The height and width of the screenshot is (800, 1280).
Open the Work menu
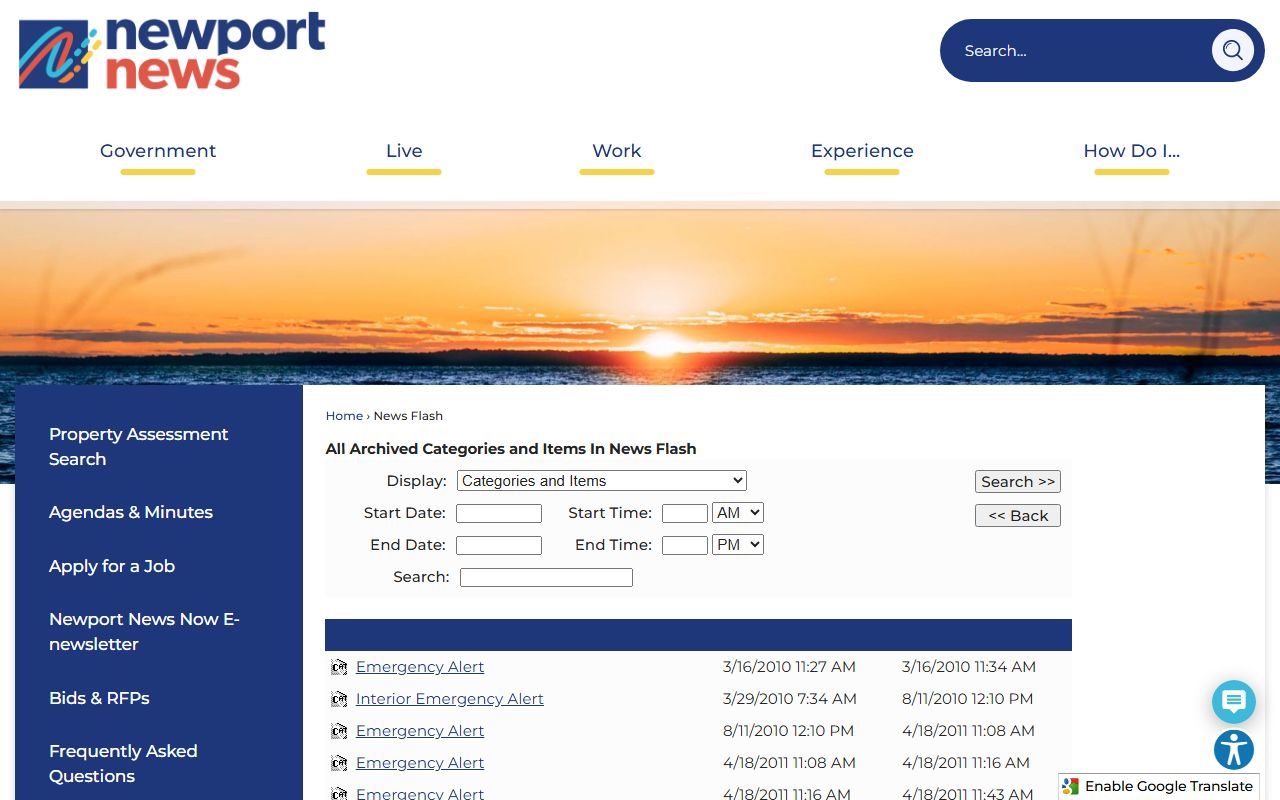(x=617, y=151)
